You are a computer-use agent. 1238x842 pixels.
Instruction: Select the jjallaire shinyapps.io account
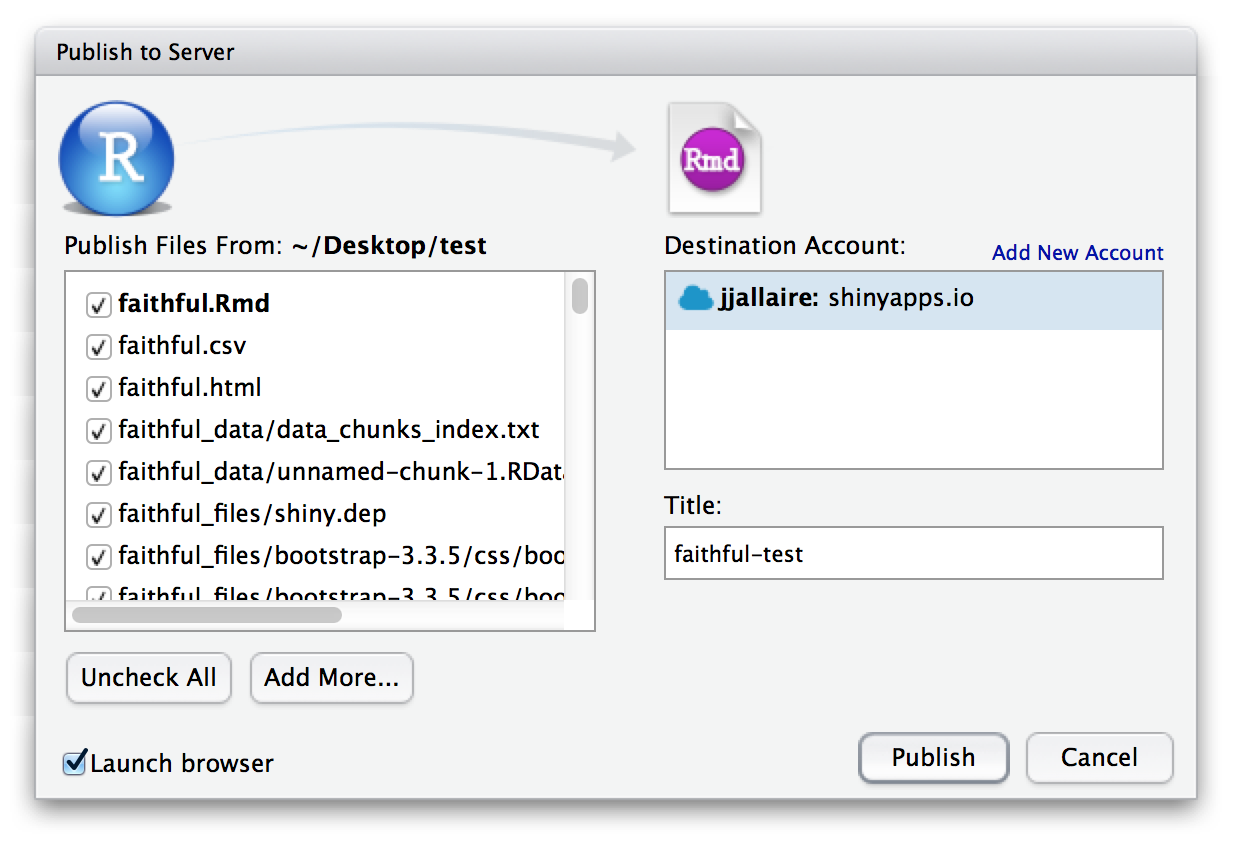[x=913, y=299]
